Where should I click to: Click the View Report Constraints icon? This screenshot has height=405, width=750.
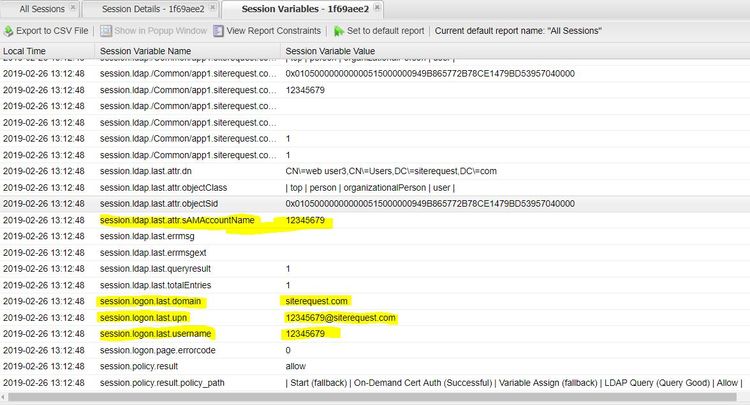coord(219,31)
